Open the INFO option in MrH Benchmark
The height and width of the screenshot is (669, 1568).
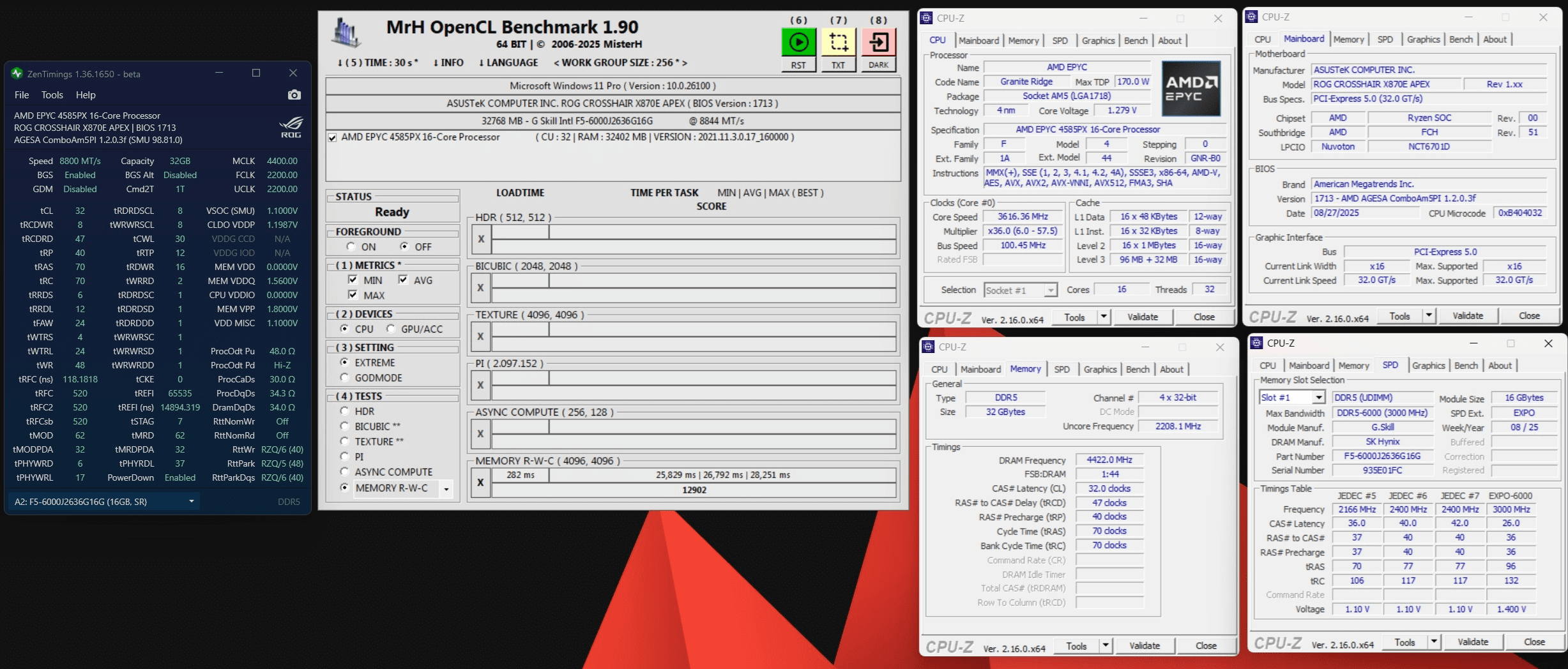click(x=448, y=63)
